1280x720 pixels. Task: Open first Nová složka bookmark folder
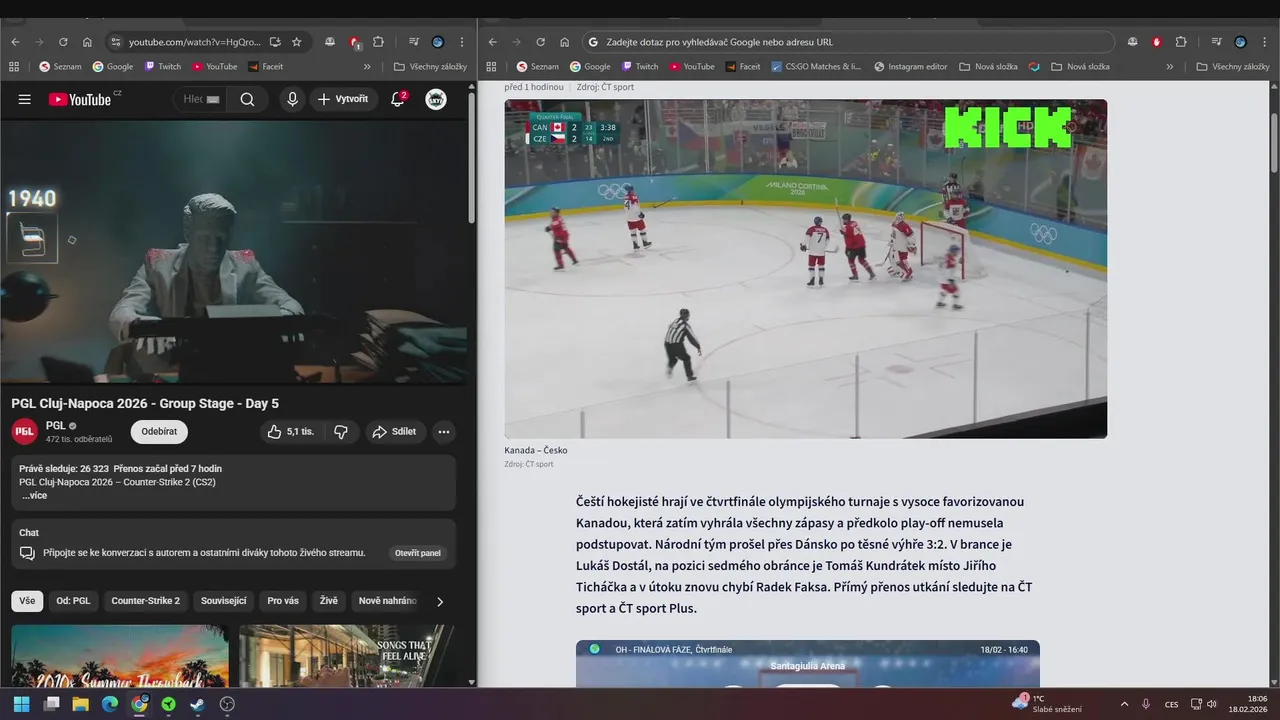click(988, 67)
